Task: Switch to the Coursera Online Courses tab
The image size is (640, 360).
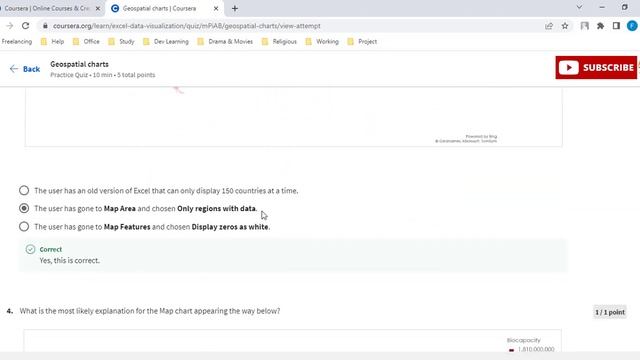Action: pyautogui.click(x=47, y=8)
